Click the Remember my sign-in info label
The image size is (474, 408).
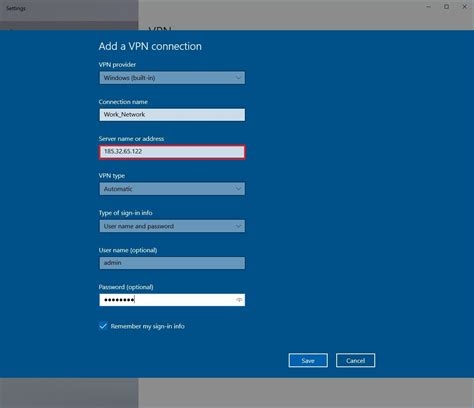click(x=147, y=326)
